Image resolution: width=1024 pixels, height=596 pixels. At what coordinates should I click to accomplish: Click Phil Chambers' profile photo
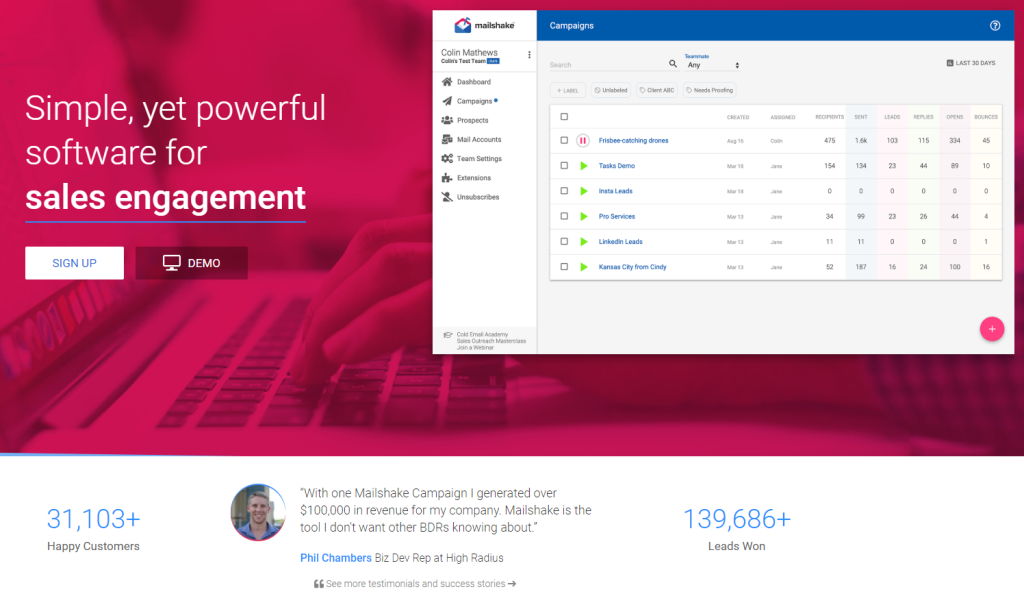(258, 512)
